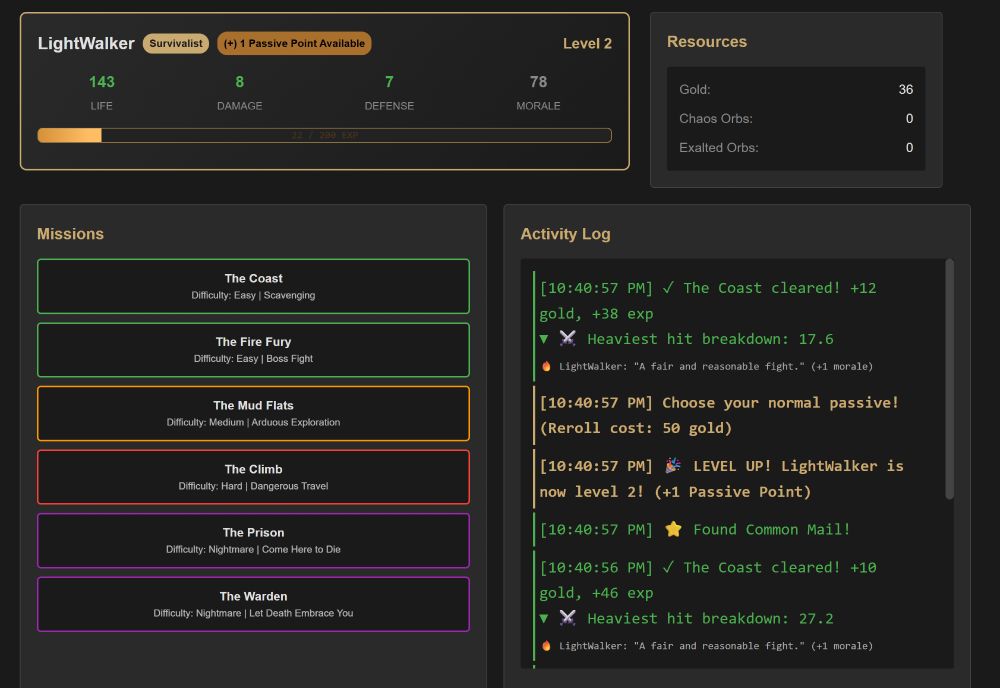The height and width of the screenshot is (688, 1000).
Task: Click the Chaos Orbs resource row
Action: coord(796,119)
